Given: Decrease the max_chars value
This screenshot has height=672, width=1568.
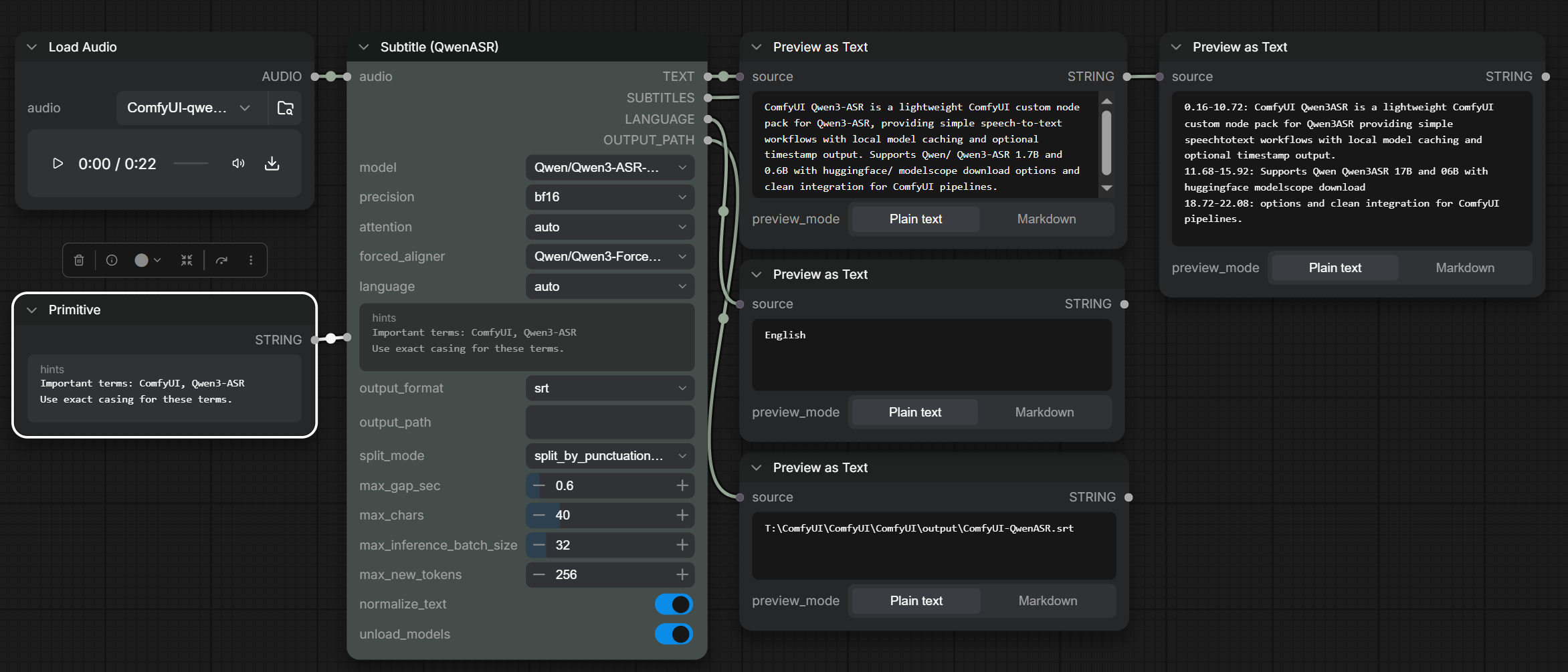Looking at the screenshot, I should [x=538, y=516].
